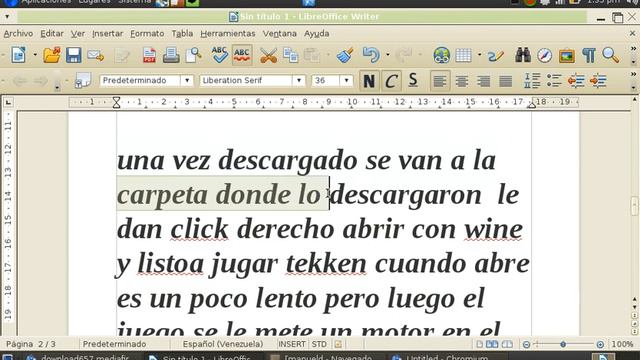Open the table insert dropdown arrow
Screen dimensions: 640x360
click(x=479, y=55)
